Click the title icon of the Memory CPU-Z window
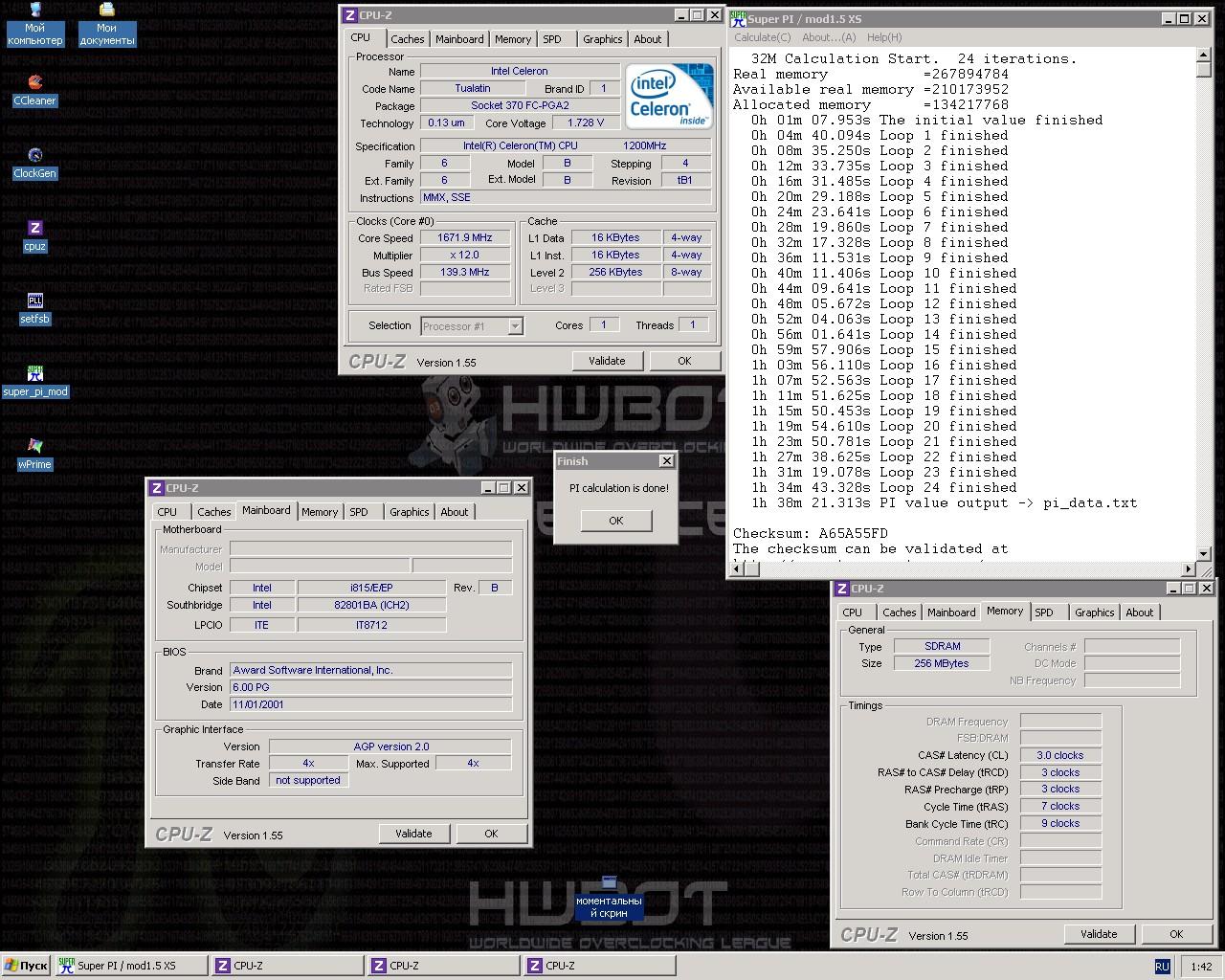The image size is (1225, 980). tap(842, 589)
